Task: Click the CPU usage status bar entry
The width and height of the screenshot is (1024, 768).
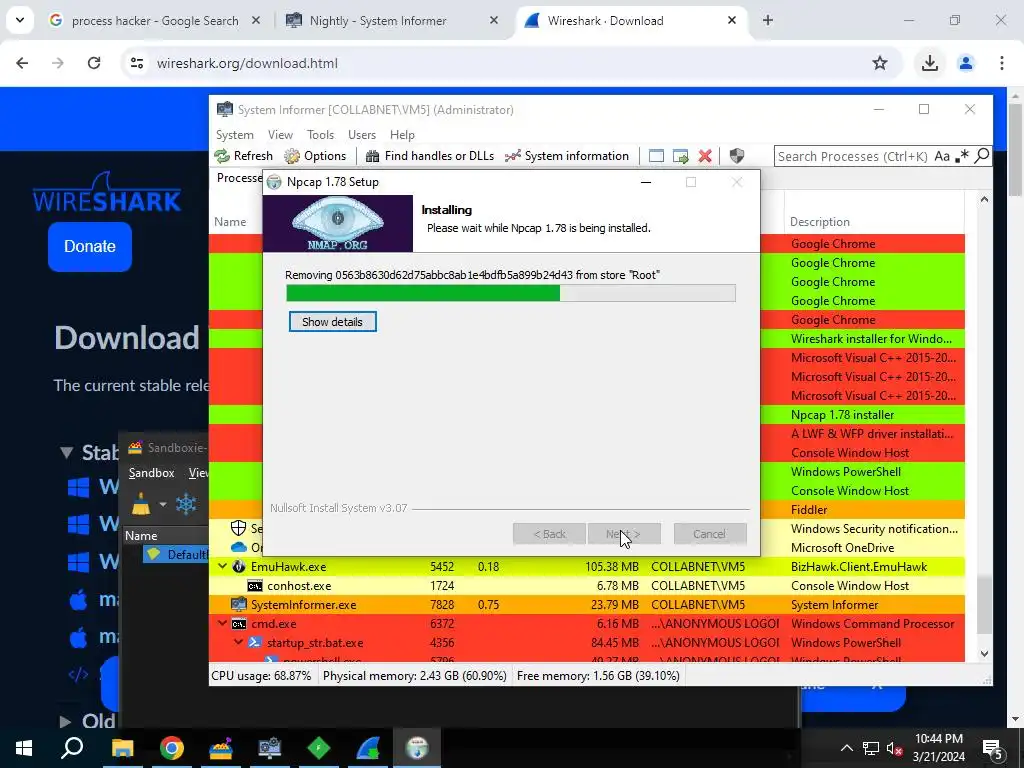Action: pos(261,676)
